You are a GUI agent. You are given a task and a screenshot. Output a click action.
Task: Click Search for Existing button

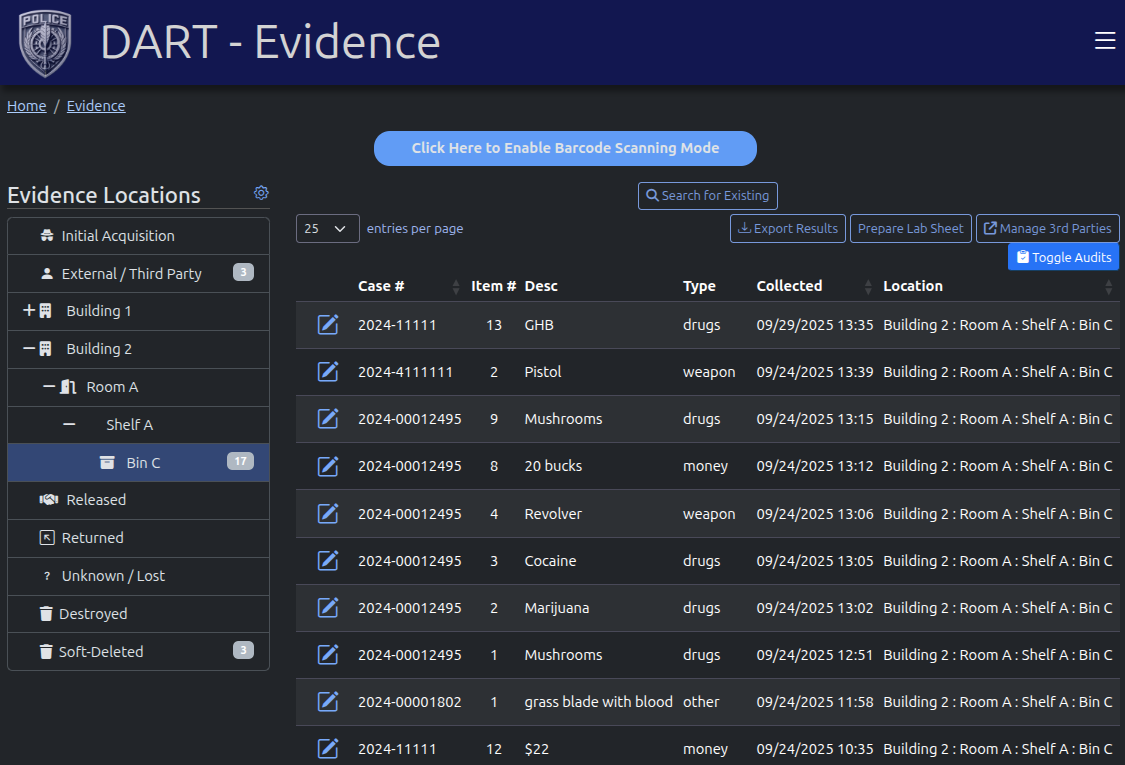pos(707,196)
